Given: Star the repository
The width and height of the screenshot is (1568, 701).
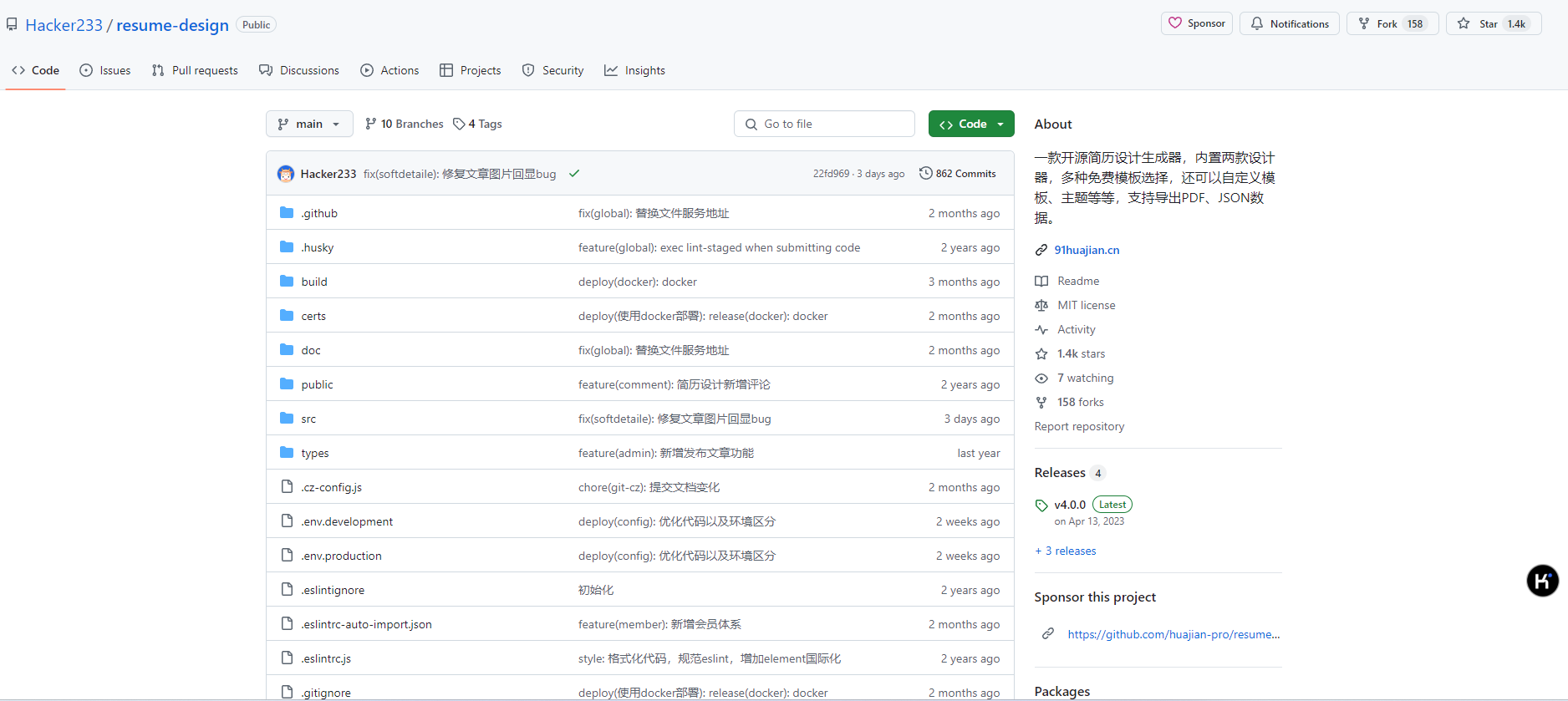Looking at the screenshot, I should (x=1493, y=23).
